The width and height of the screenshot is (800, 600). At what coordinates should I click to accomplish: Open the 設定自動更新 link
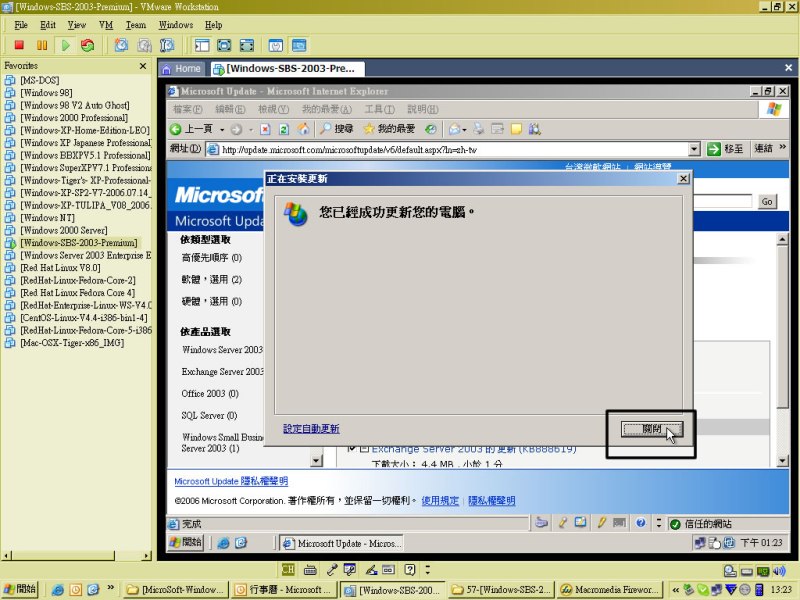point(311,429)
